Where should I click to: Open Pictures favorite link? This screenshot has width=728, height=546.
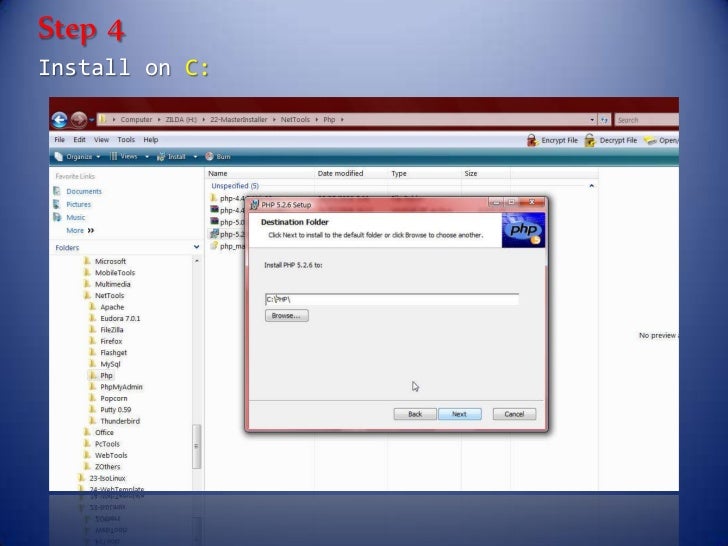tap(78, 204)
